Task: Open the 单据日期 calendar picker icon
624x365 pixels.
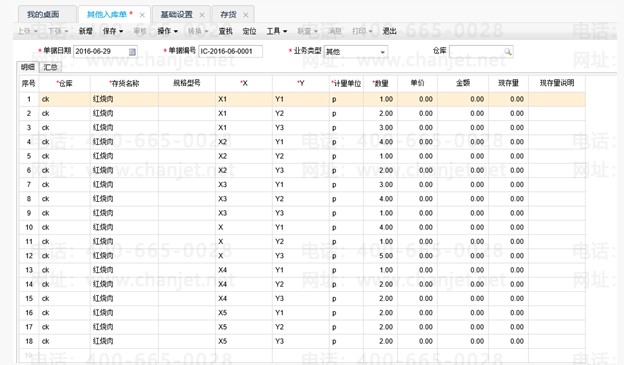Action: tap(132, 52)
